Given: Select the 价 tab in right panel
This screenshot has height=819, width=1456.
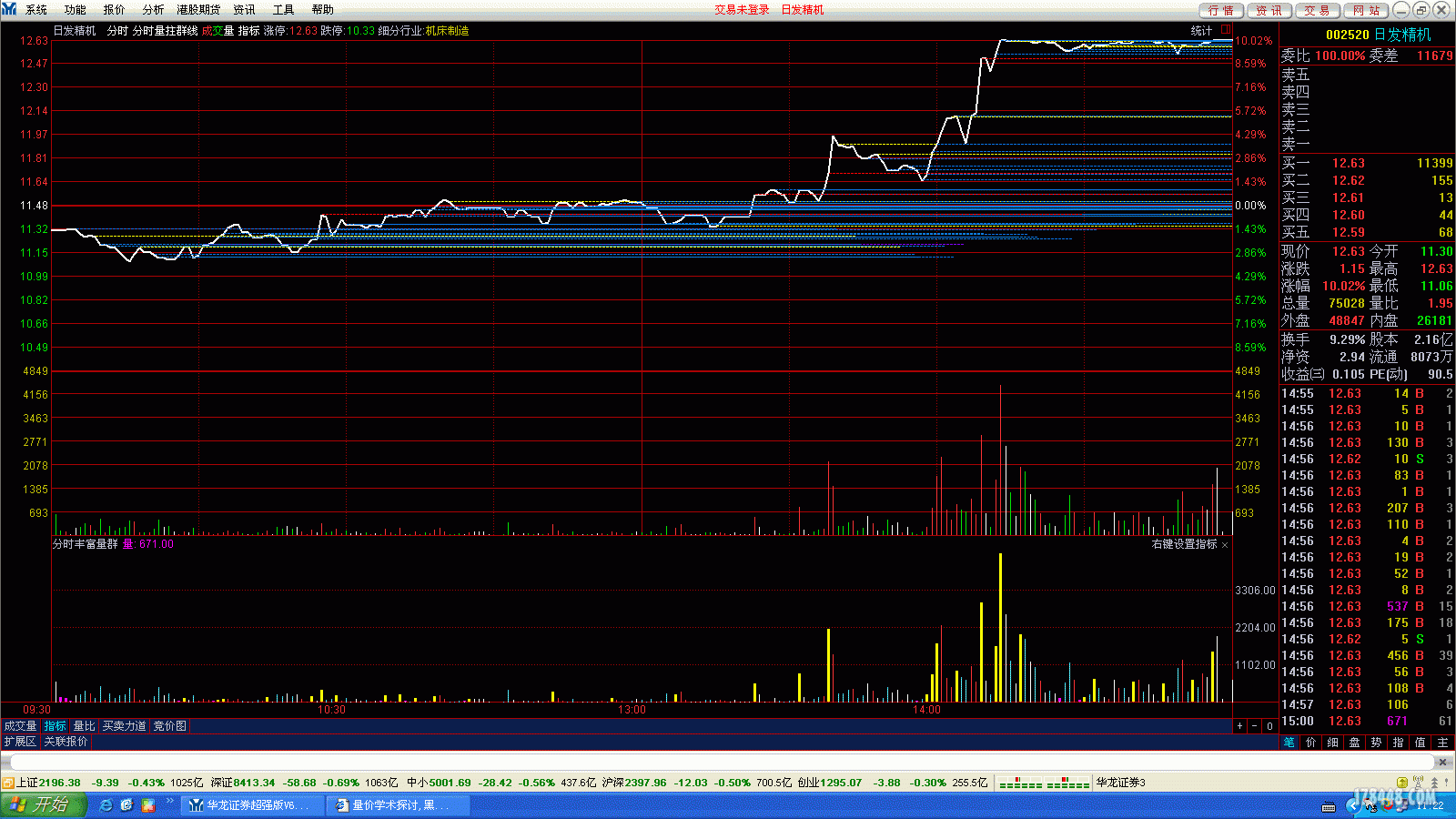Looking at the screenshot, I should click(x=1311, y=743).
